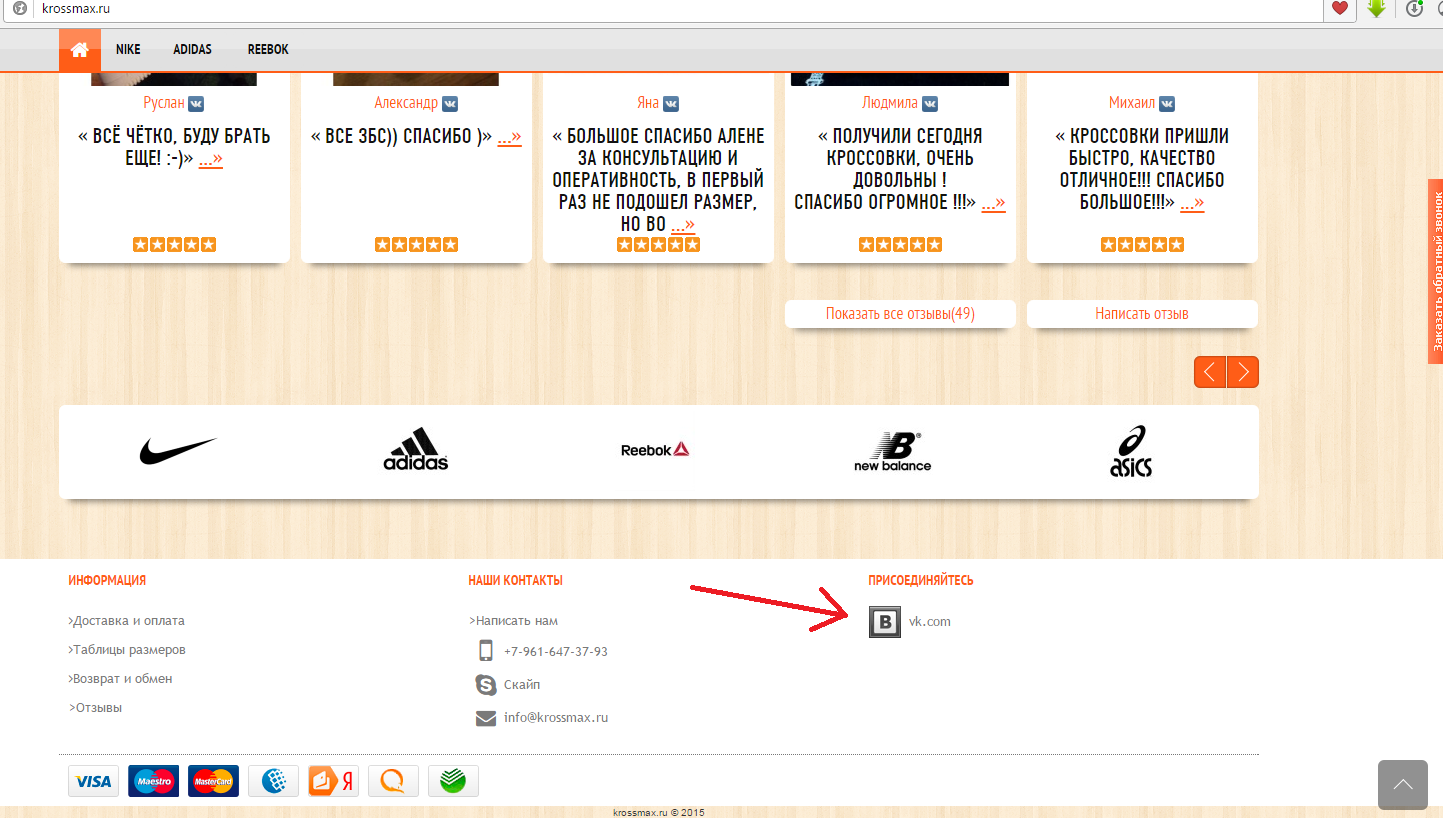Open the Таблицы размеров link

pos(127,650)
